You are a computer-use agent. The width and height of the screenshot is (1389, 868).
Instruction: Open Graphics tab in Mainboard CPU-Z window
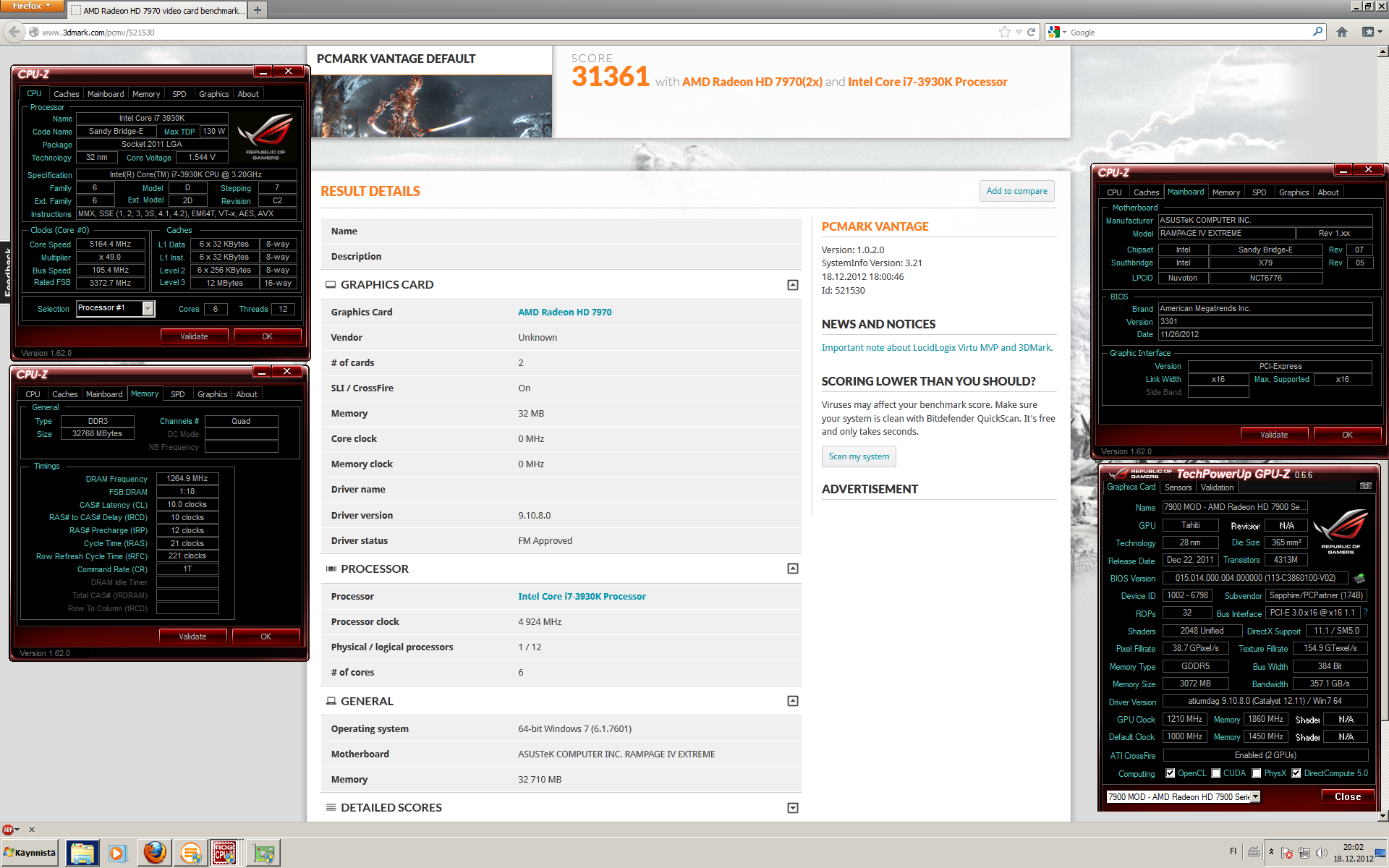pyautogui.click(x=1294, y=192)
